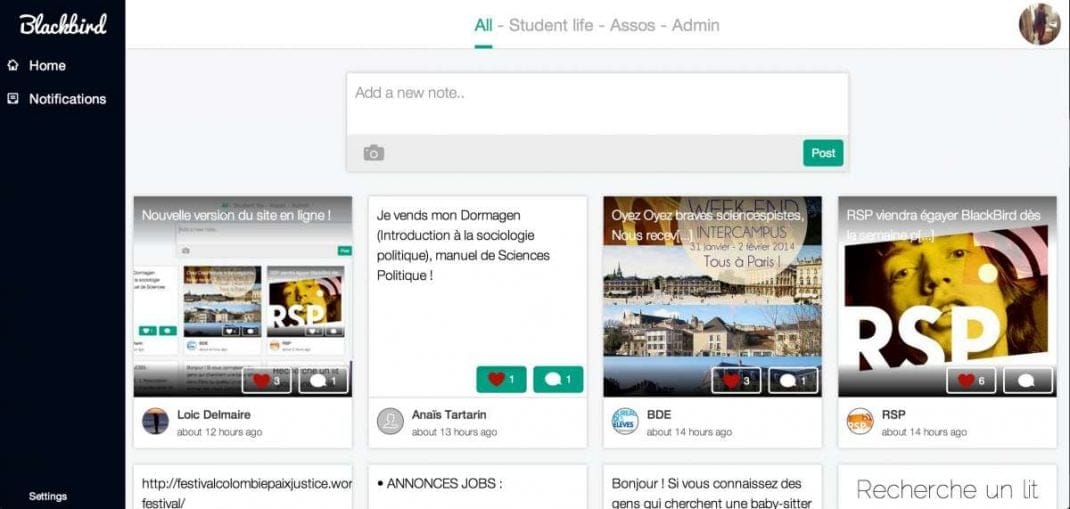Click the Je vends mon Dormagen text
This screenshot has height=509, width=1070.
(x=463, y=246)
